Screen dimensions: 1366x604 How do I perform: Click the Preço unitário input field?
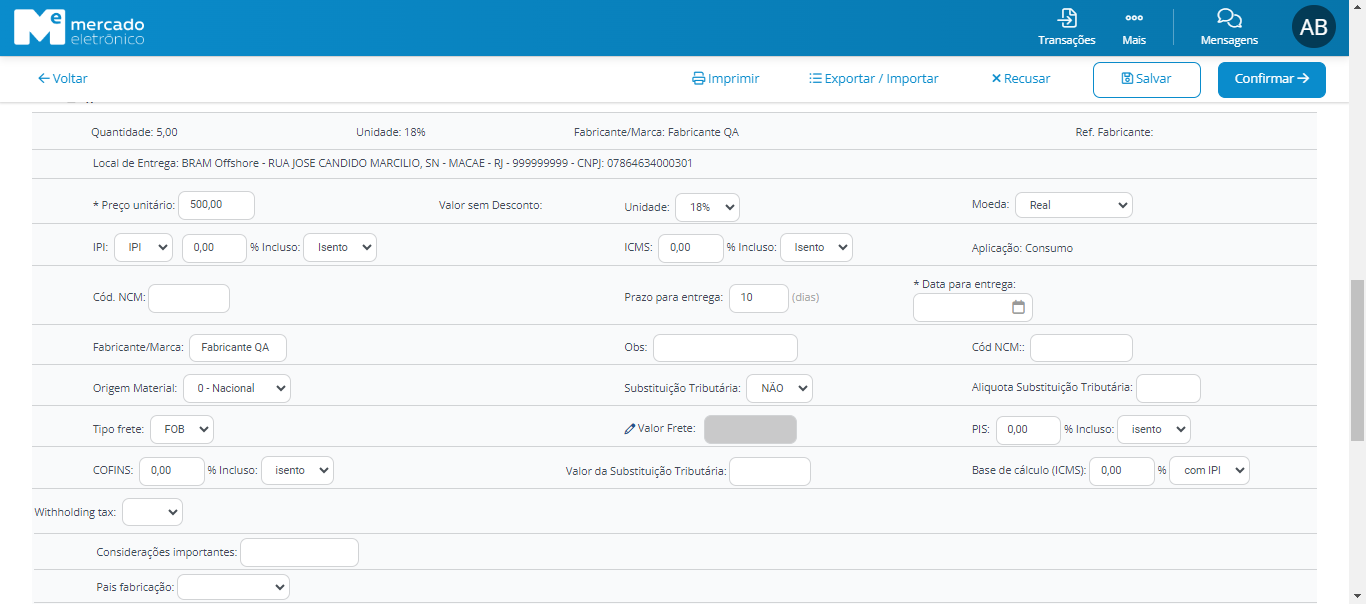[216, 205]
